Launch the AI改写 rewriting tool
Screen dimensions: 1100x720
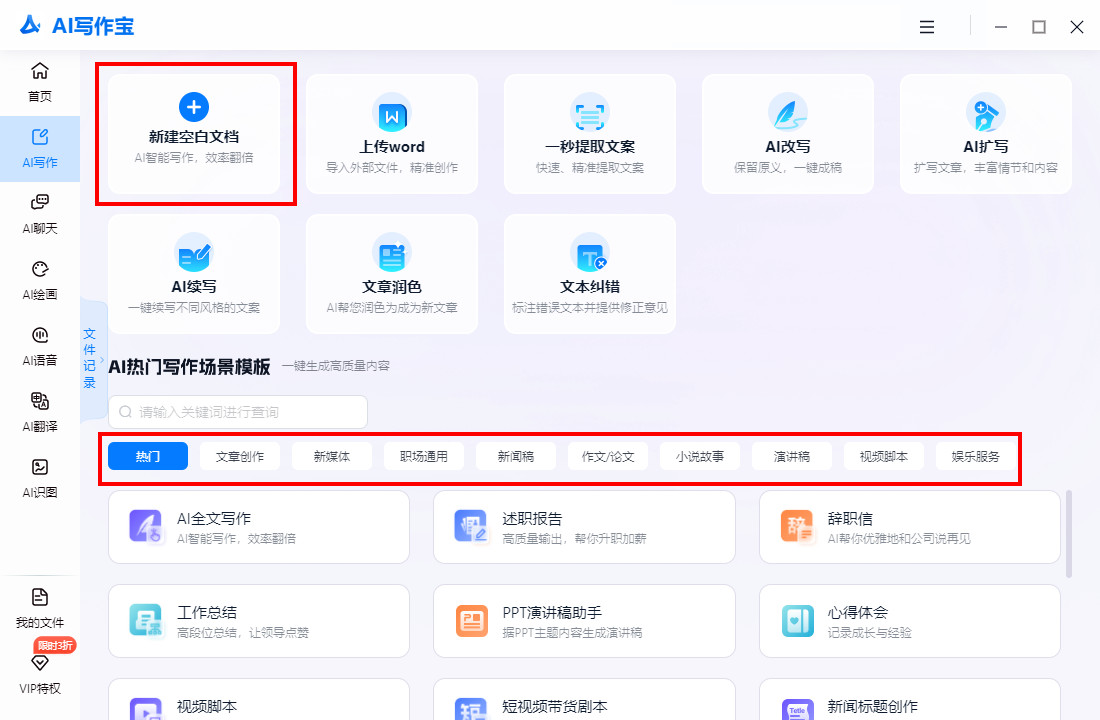click(x=787, y=134)
